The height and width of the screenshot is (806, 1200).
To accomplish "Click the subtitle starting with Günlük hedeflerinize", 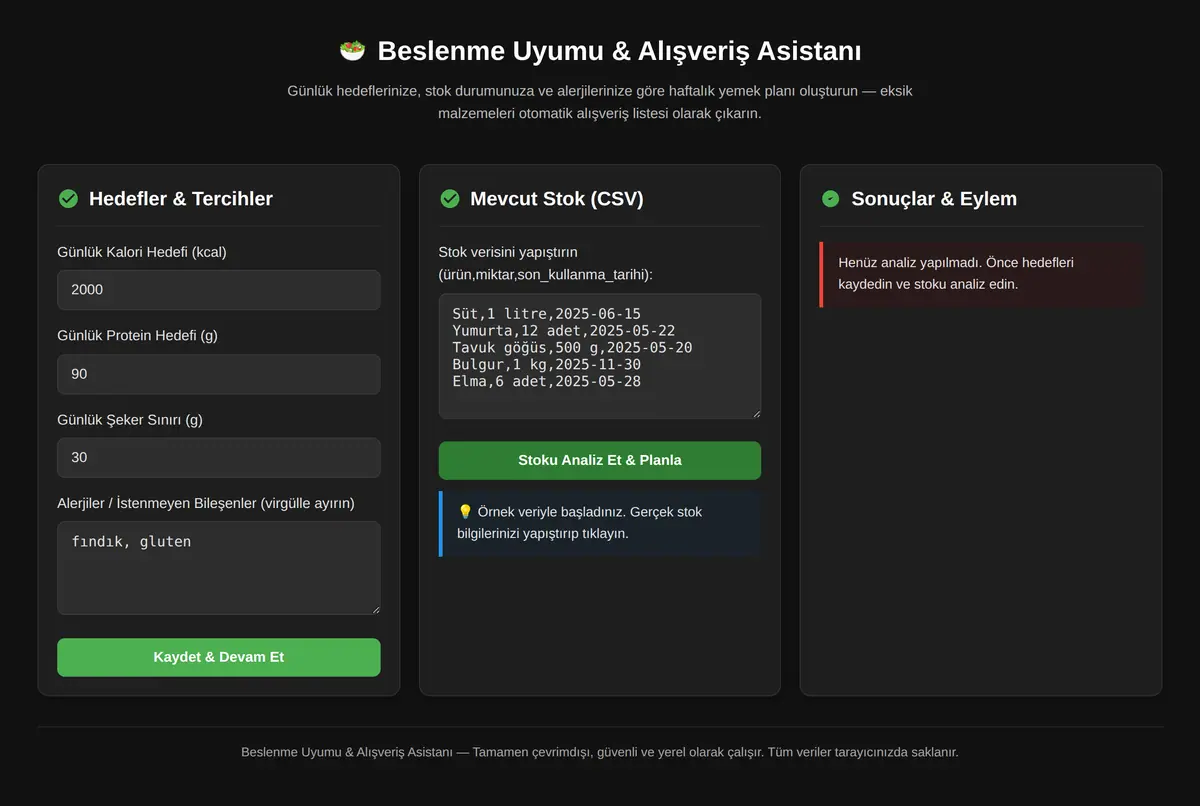I will pos(600,102).
